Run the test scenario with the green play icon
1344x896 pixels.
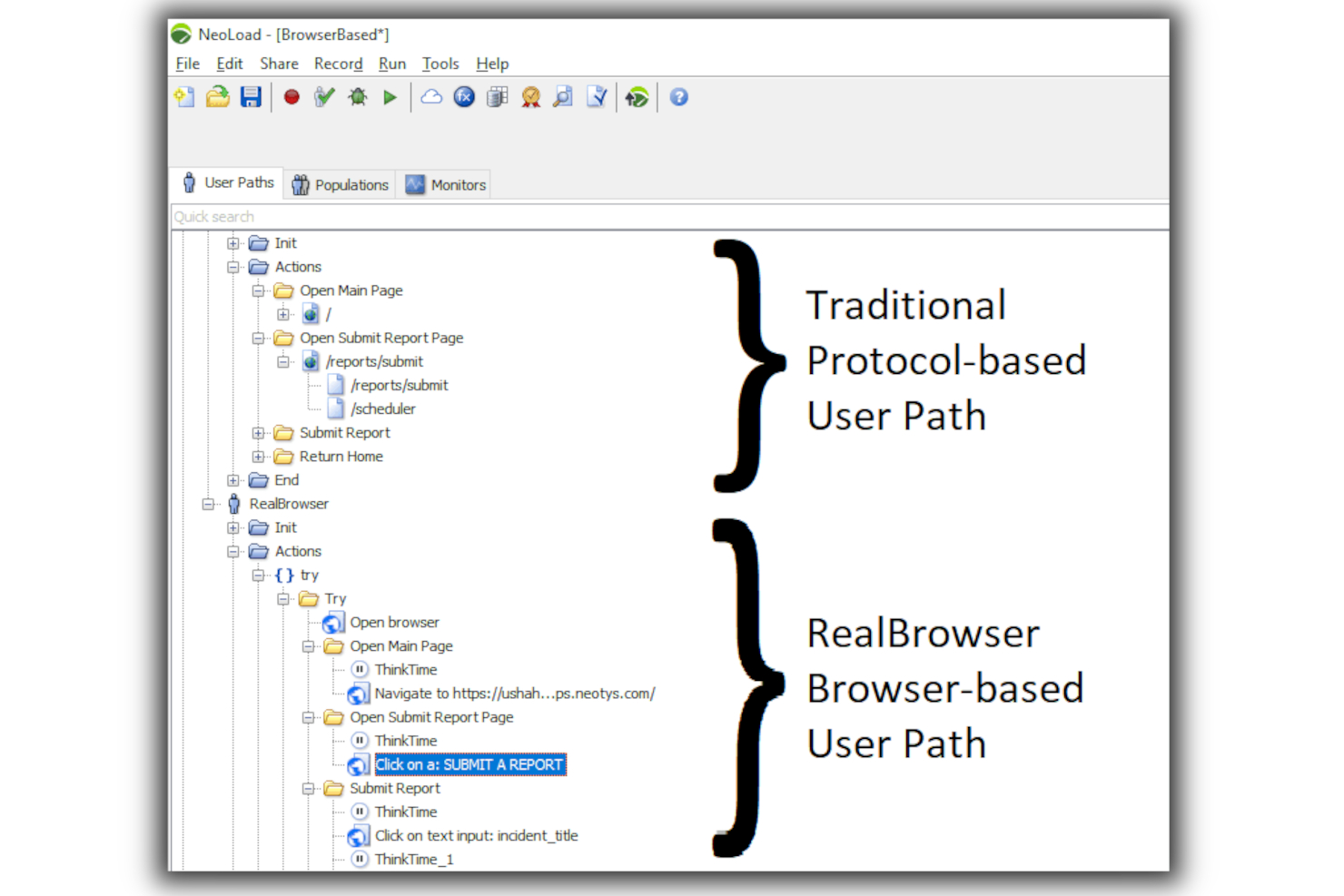pyautogui.click(x=390, y=96)
